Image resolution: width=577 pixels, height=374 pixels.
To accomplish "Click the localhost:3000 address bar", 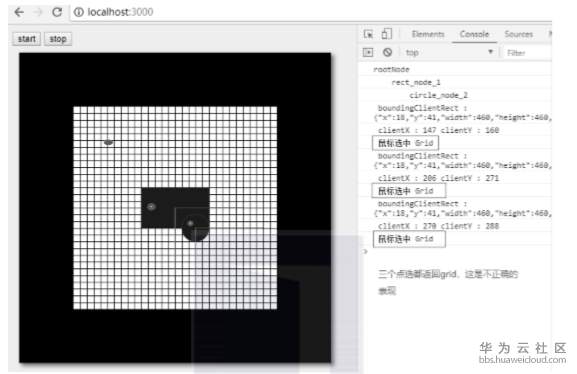I will pyautogui.click(x=311, y=12).
